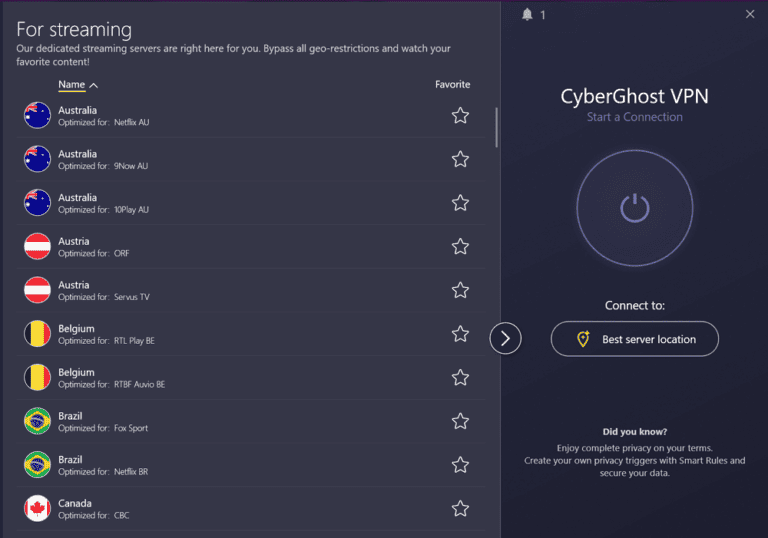Favorite the Austria Servus TV server
This screenshot has width=768, height=538.
coord(460,290)
